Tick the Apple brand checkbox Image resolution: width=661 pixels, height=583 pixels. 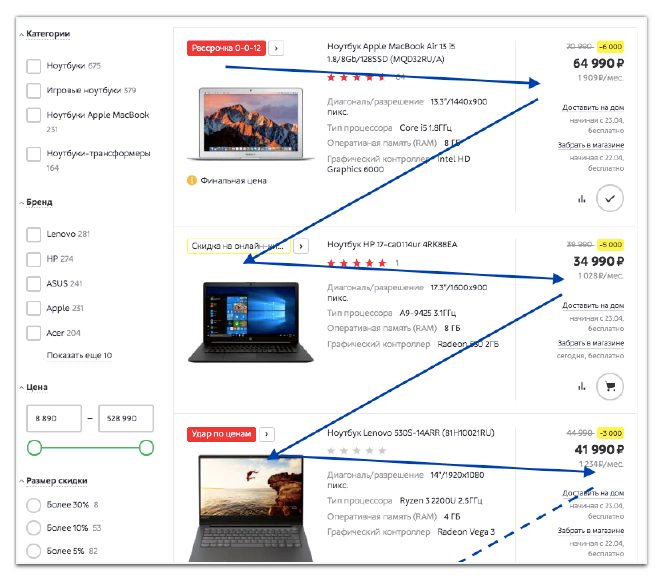(34, 309)
